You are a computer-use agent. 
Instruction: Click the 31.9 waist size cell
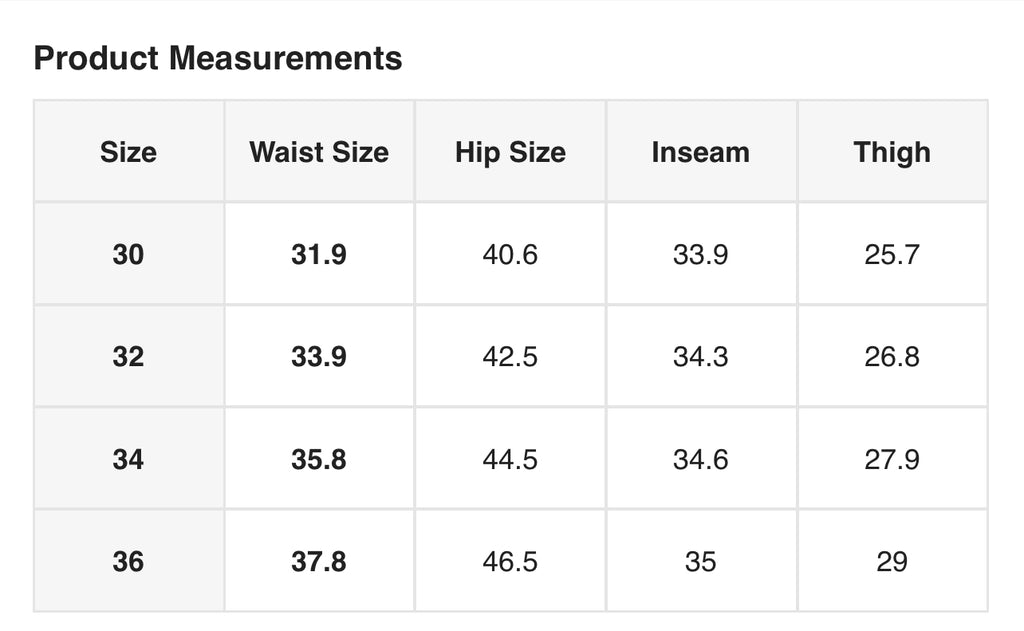[319, 254]
